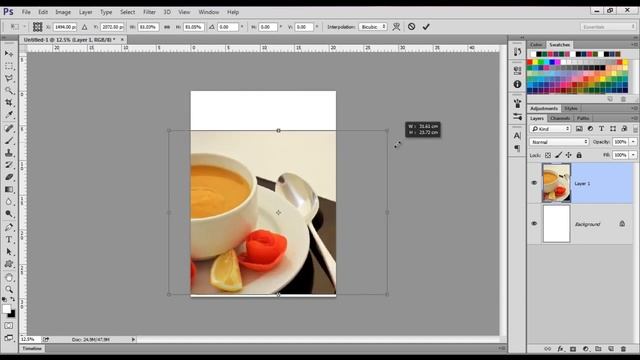640x360 pixels.
Task: Open the Layer menu
Action: coord(85,12)
